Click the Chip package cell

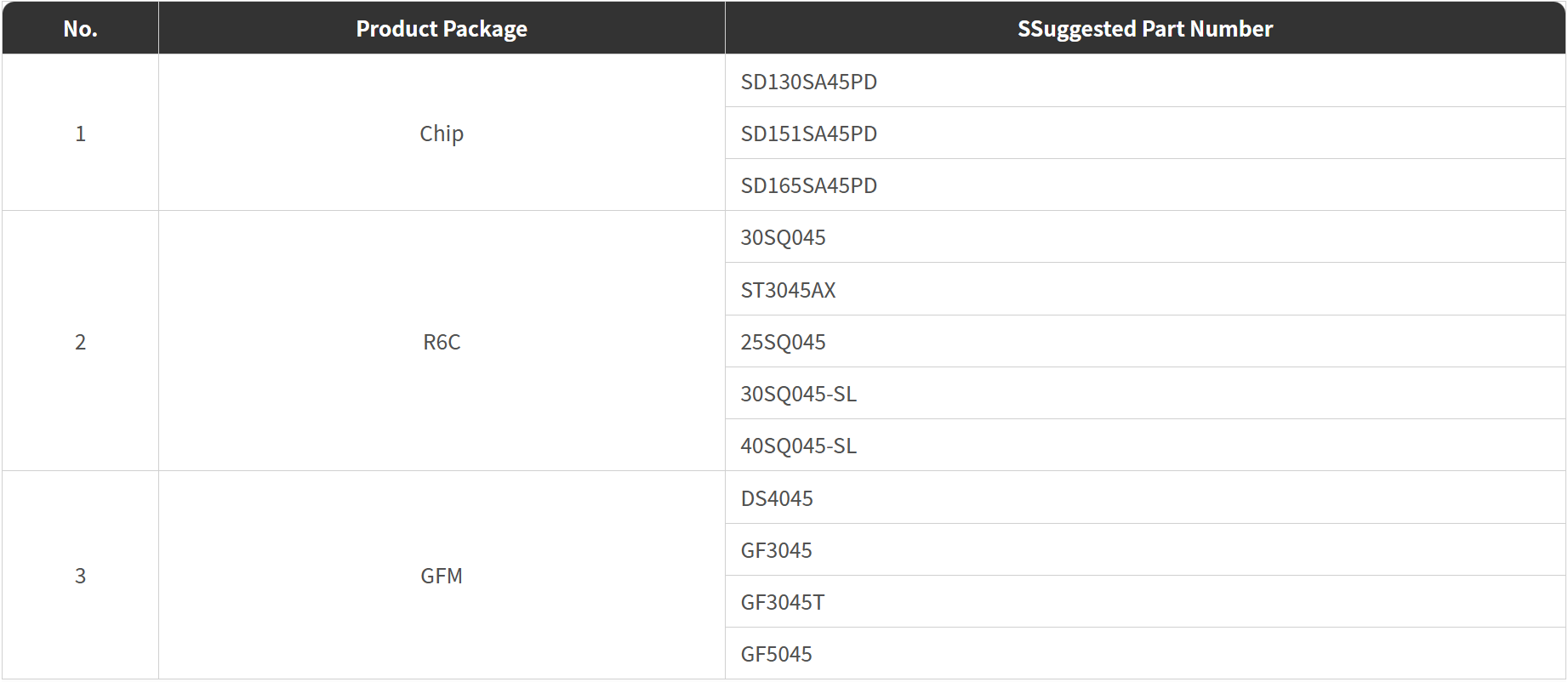pyautogui.click(x=442, y=134)
